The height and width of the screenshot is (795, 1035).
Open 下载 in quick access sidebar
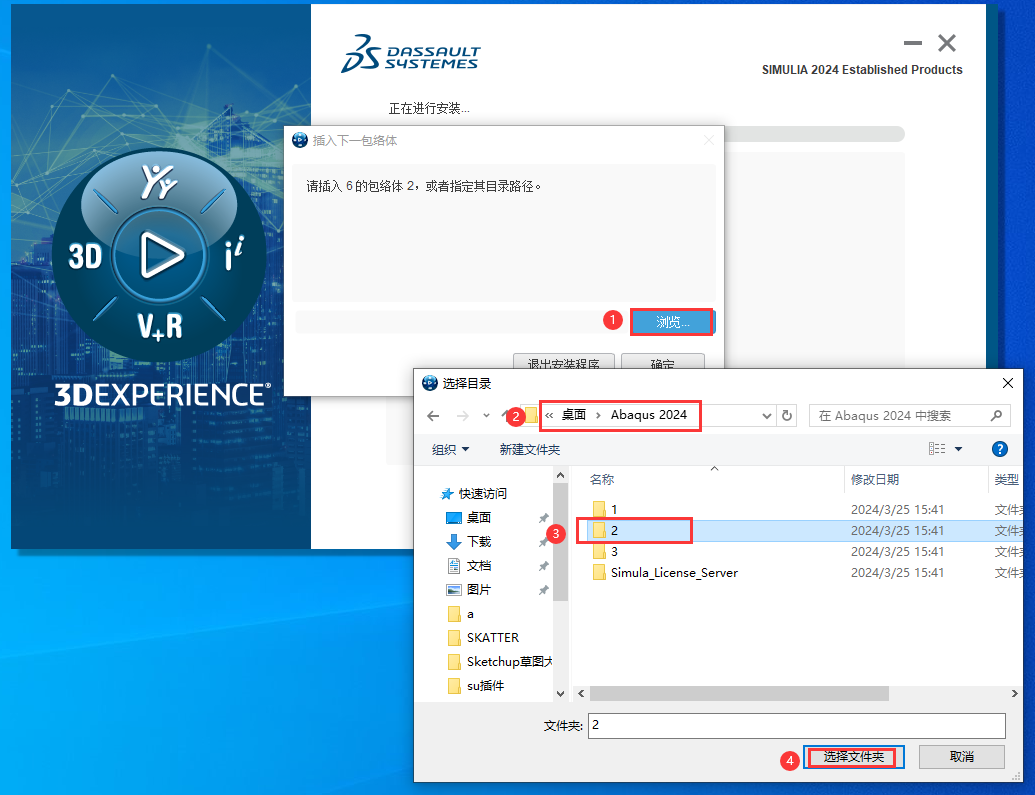point(479,541)
